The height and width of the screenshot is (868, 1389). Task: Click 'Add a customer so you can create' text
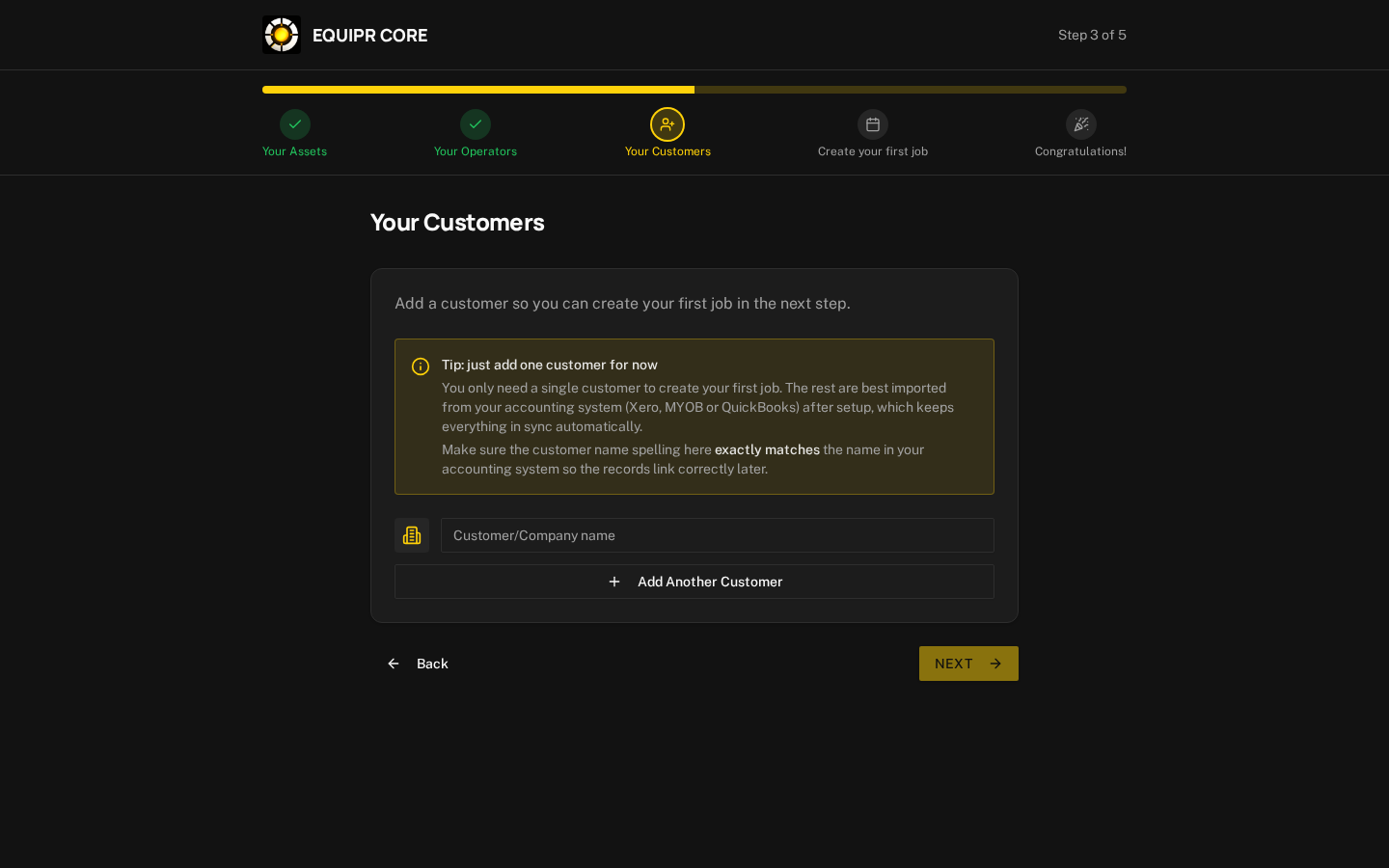point(622,303)
